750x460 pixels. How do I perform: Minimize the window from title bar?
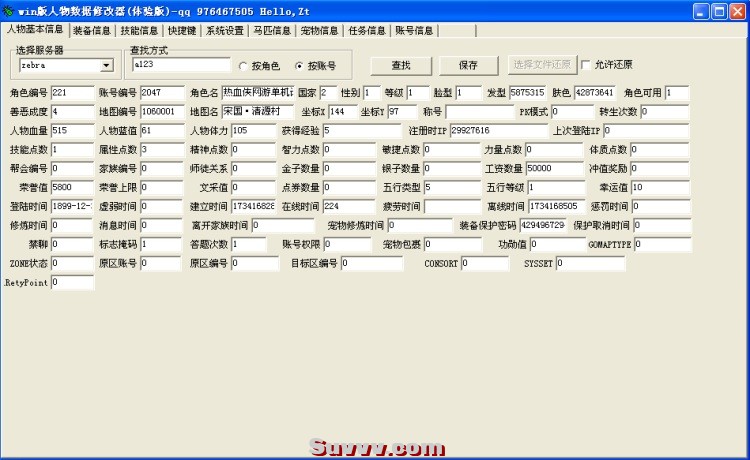701,11
